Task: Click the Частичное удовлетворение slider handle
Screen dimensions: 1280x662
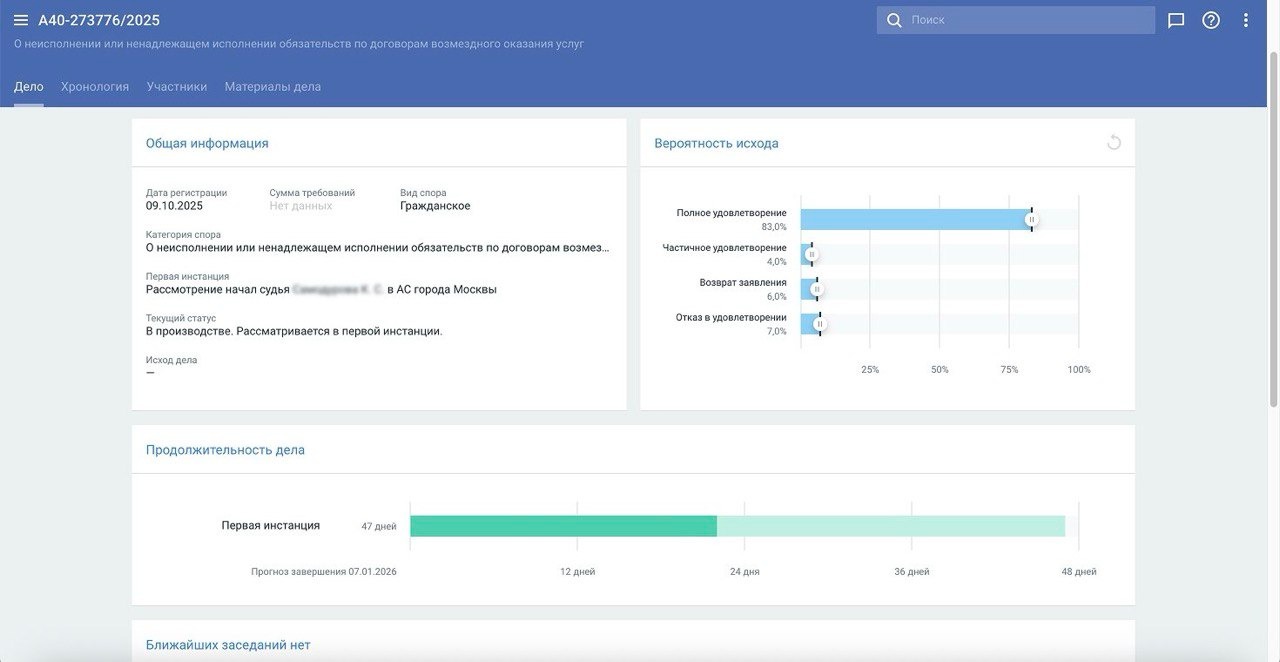Action: tap(811, 254)
